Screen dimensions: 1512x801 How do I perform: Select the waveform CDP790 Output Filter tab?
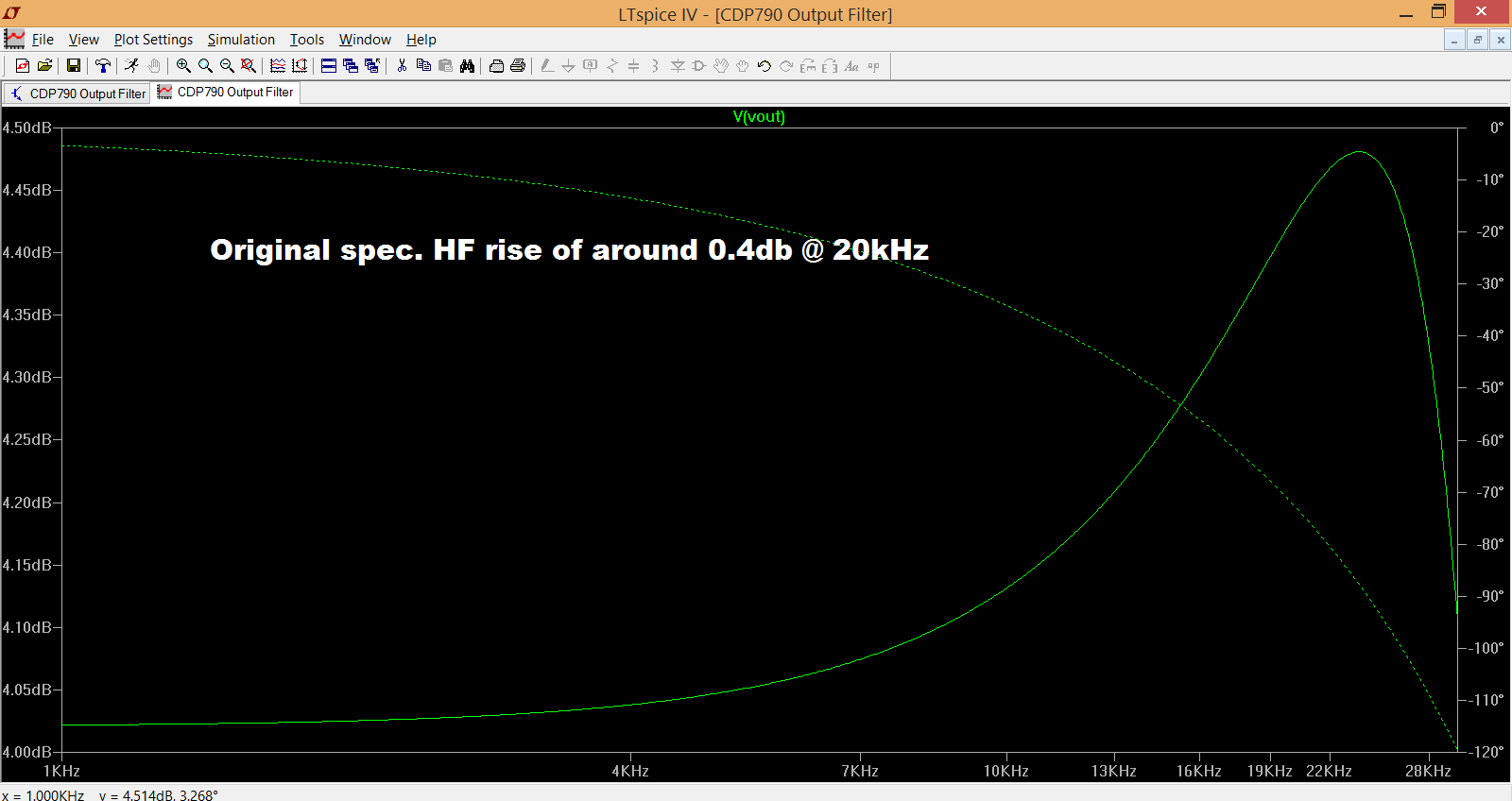coord(226,93)
